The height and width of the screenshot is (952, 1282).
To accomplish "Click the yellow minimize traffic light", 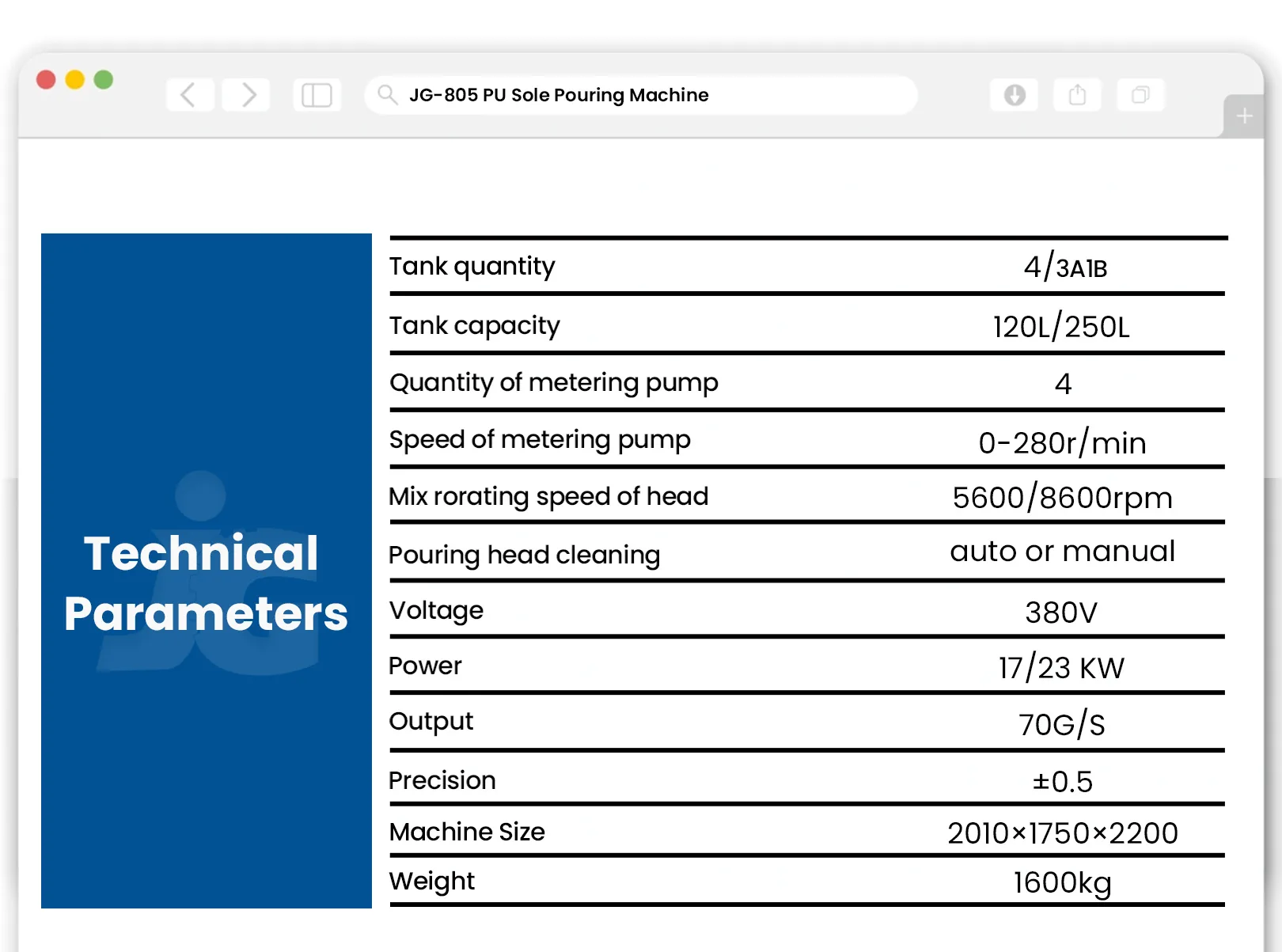I will pyautogui.click(x=74, y=80).
